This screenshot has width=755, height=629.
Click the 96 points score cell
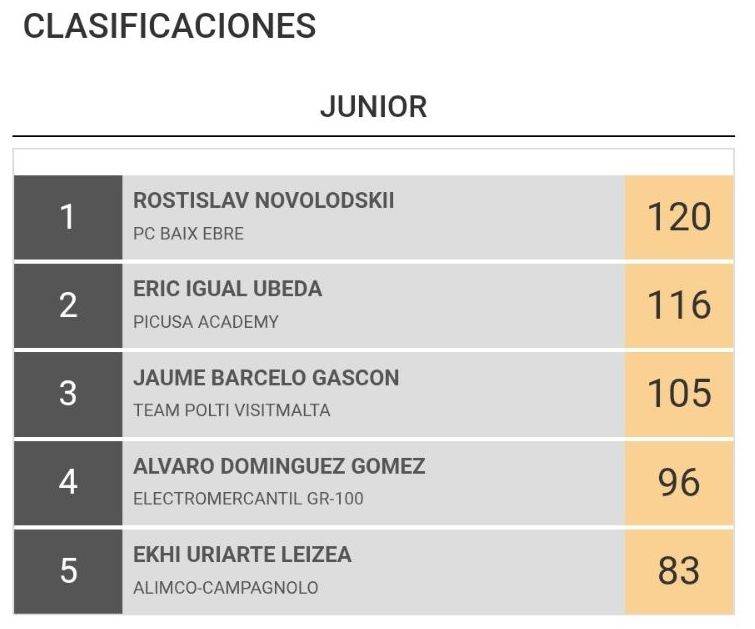(x=679, y=482)
